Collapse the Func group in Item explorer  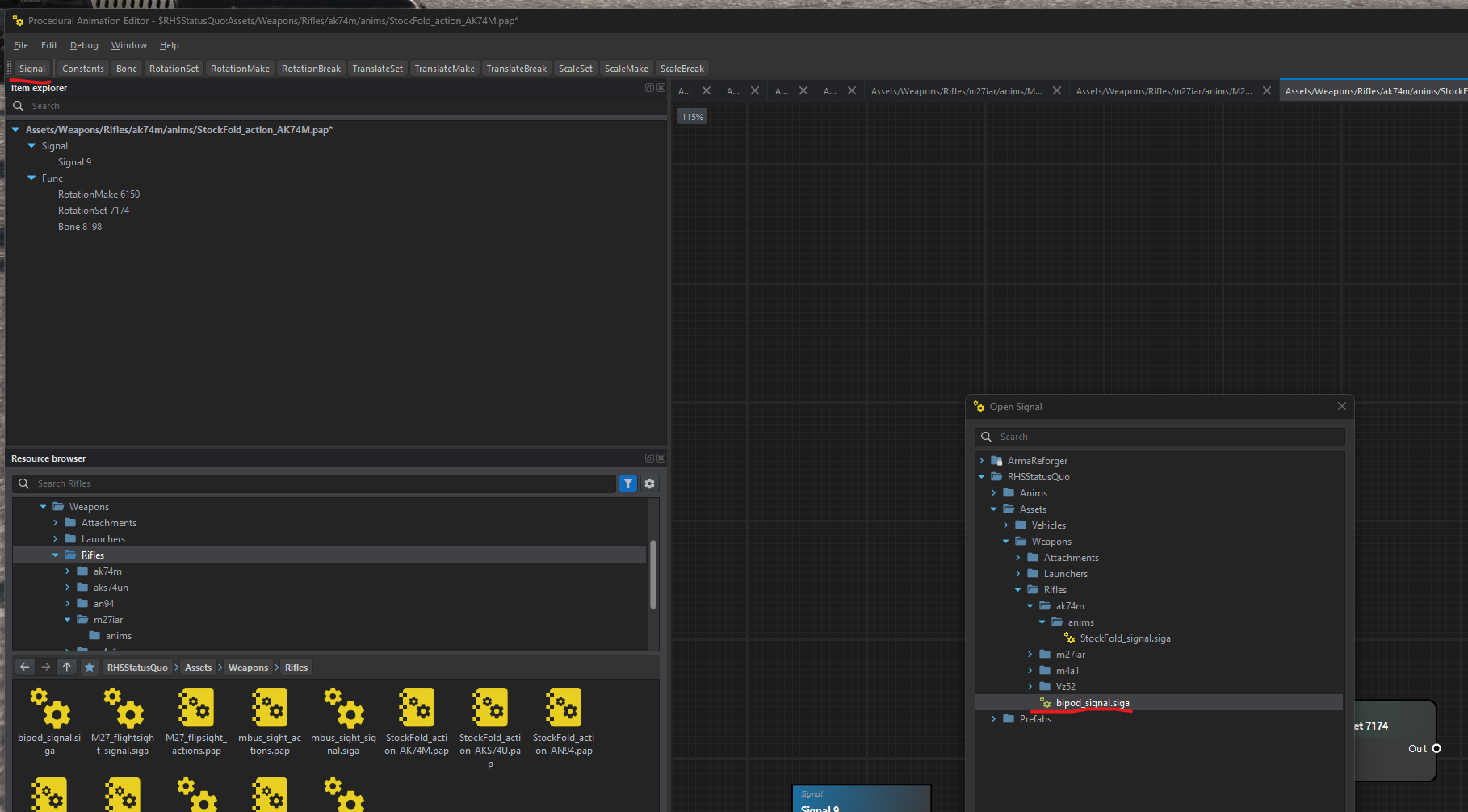(31, 178)
